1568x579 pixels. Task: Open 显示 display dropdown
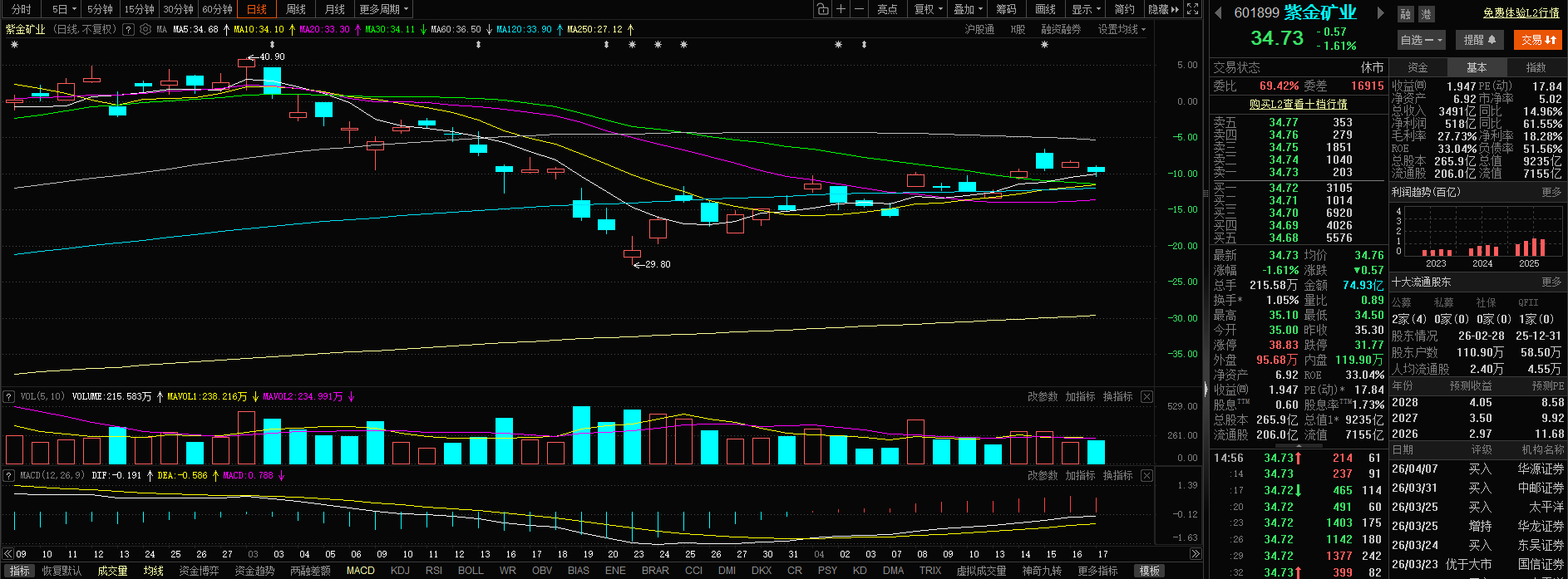(1086, 9)
